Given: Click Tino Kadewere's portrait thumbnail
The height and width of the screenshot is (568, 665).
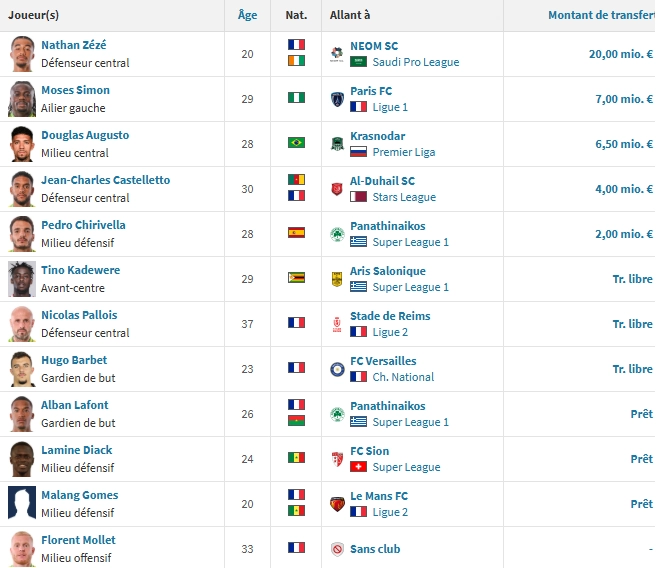Looking at the screenshot, I should 22,278.
